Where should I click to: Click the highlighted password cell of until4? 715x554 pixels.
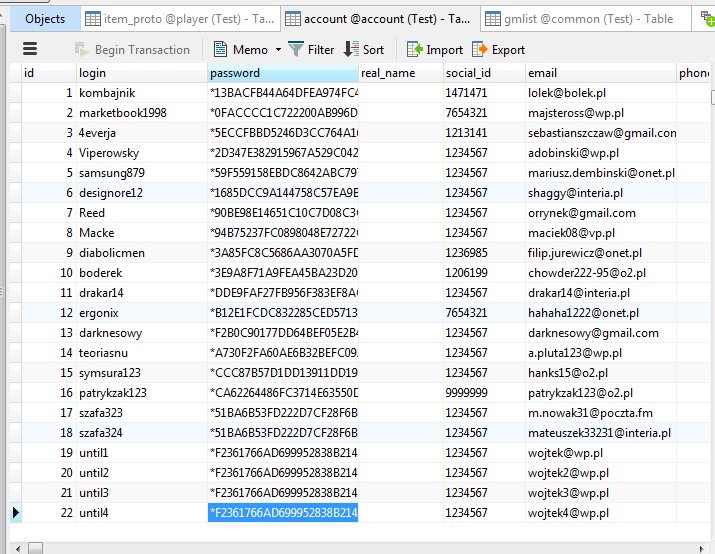click(x=283, y=513)
